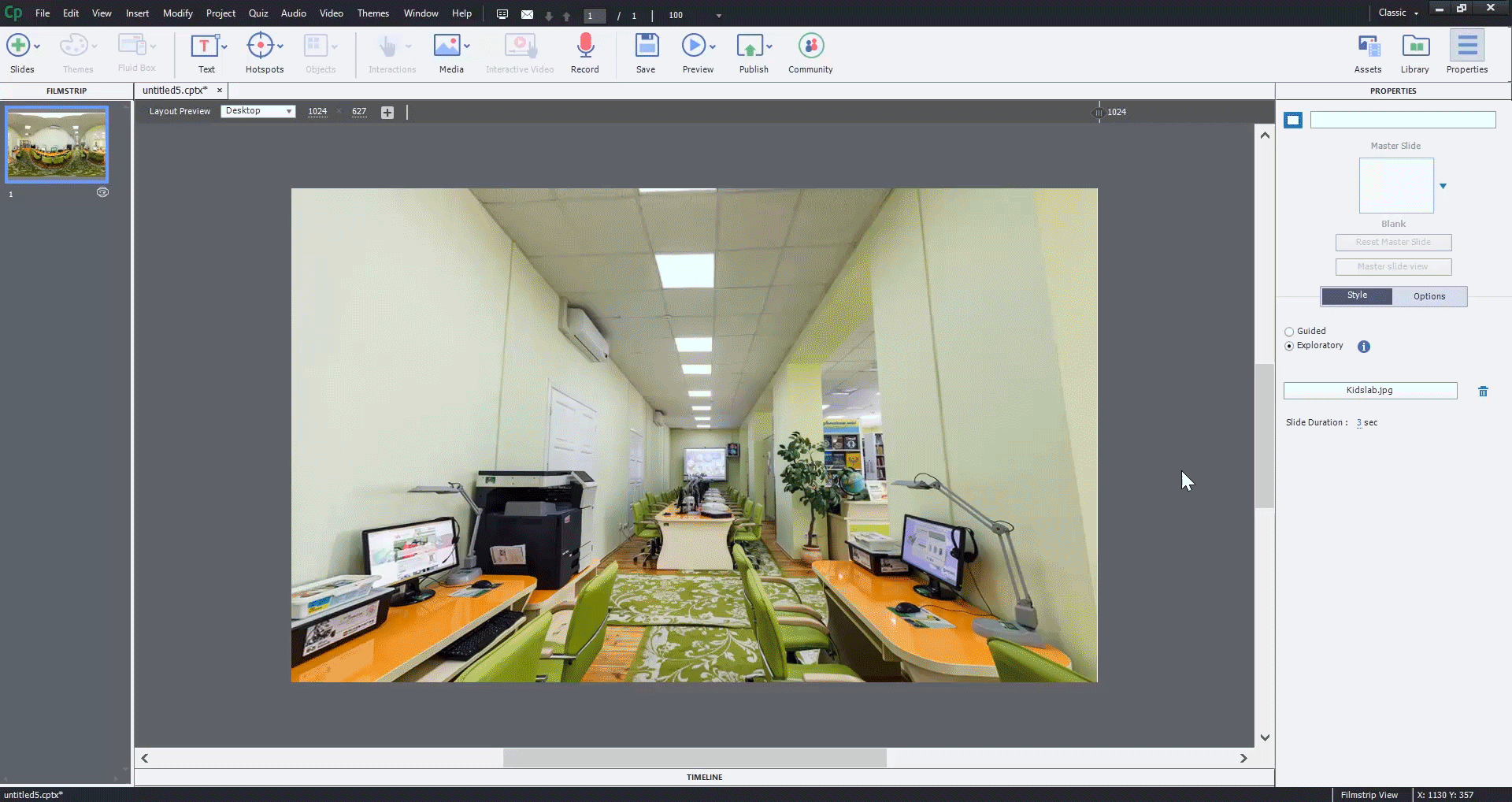Expand the Master Slide dropdown arrow
The height and width of the screenshot is (802, 1512).
[x=1443, y=187]
